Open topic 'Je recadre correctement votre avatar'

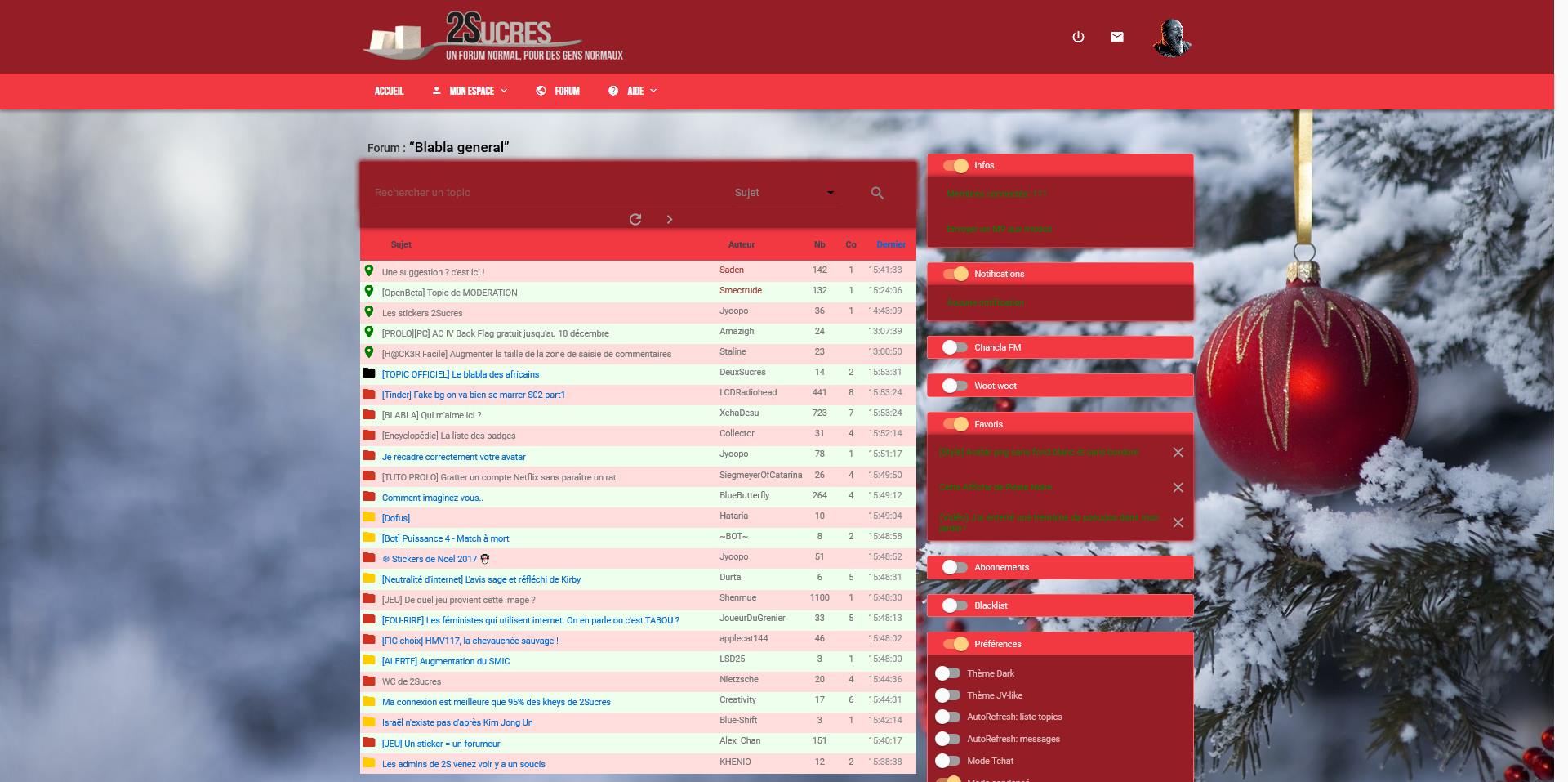coord(454,457)
